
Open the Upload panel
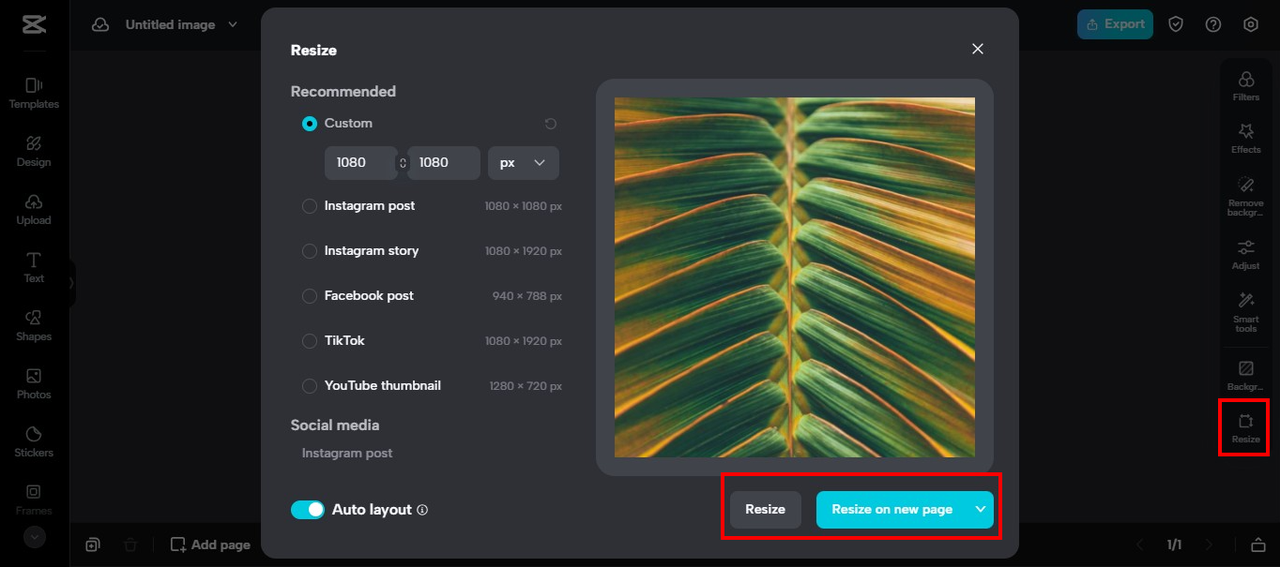[x=33, y=209]
